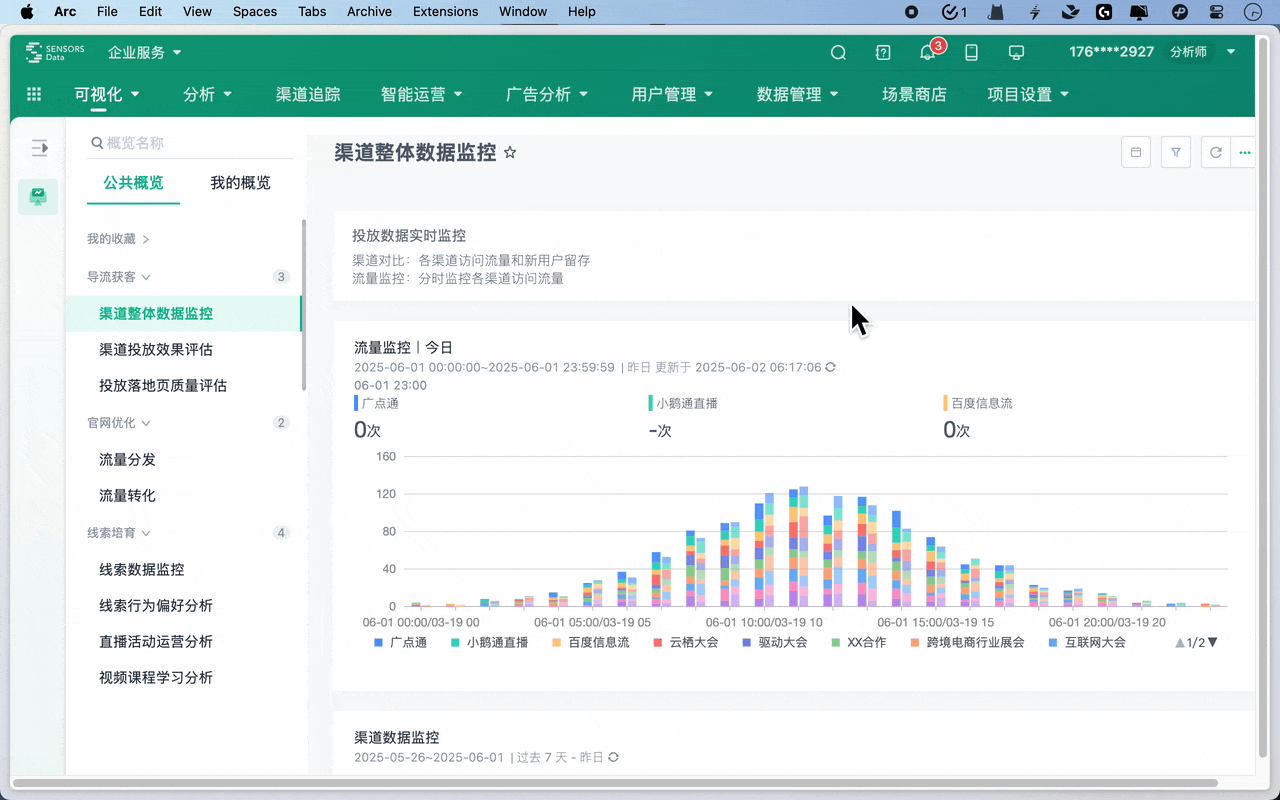
Task: Open the legend pagination 1/2 selector
Action: (1194, 642)
